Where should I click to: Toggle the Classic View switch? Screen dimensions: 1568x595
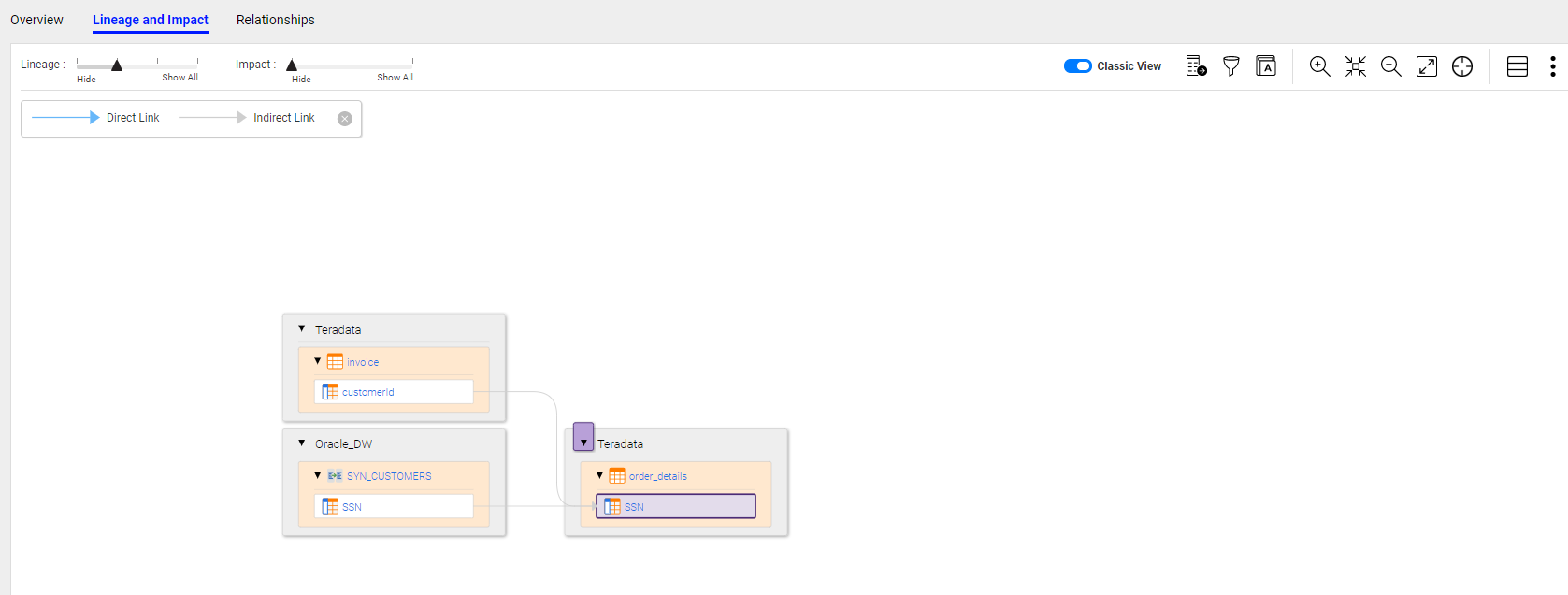click(x=1077, y=65)
